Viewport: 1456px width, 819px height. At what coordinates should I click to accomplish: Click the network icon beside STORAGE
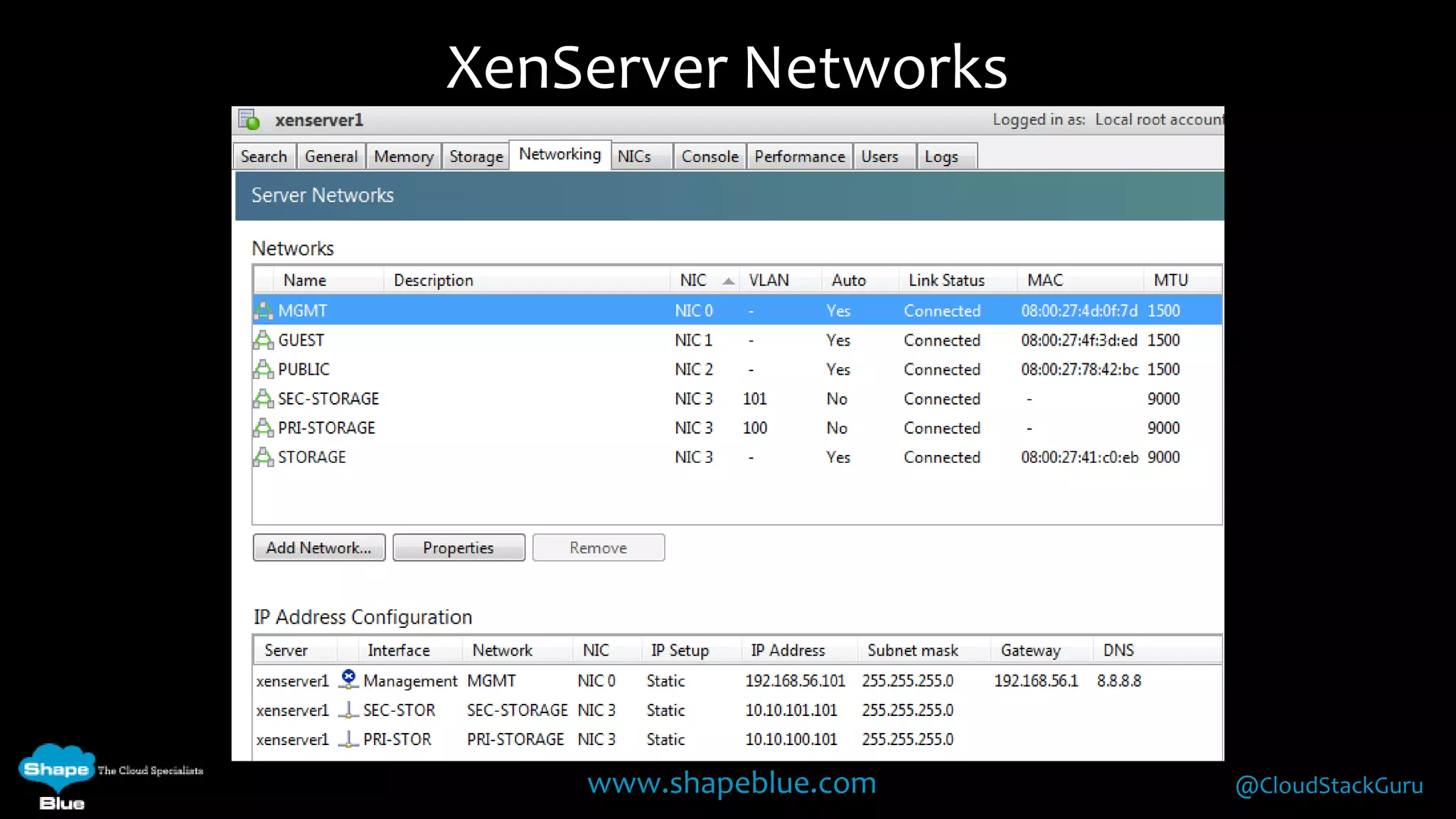coord(263,457)
